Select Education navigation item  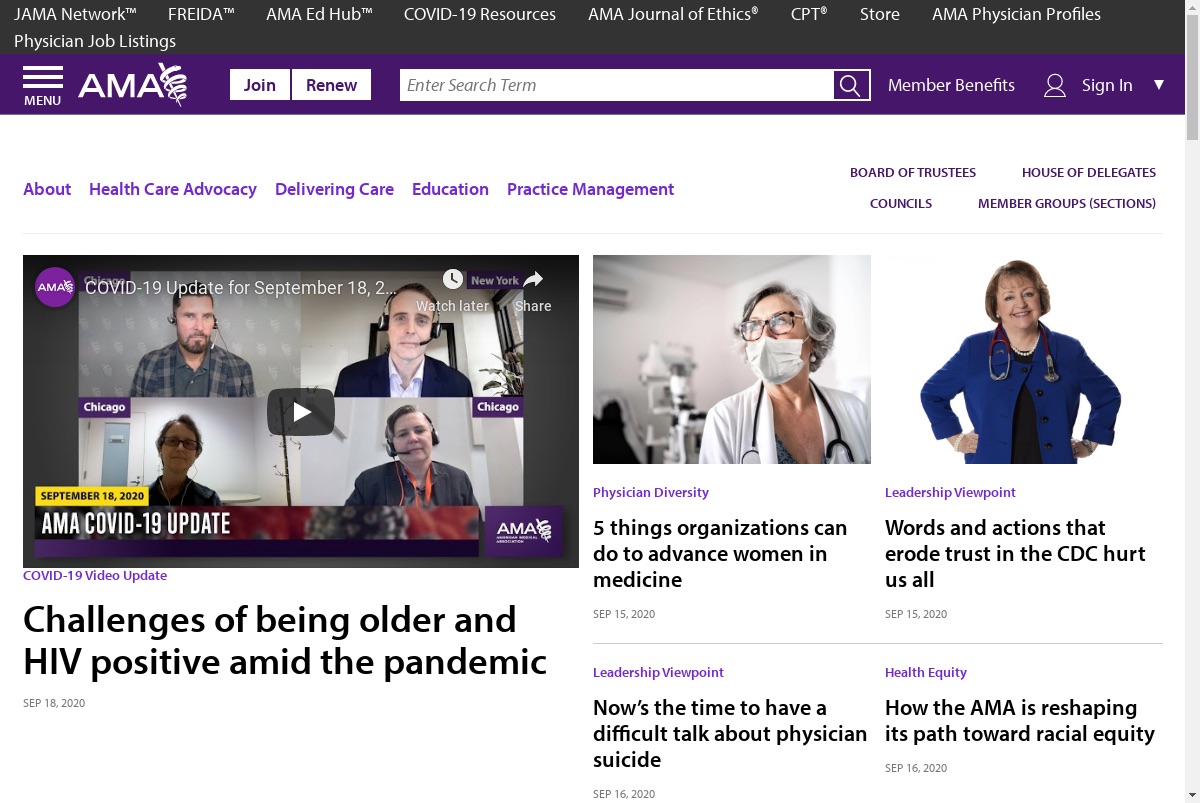[450, 189]
